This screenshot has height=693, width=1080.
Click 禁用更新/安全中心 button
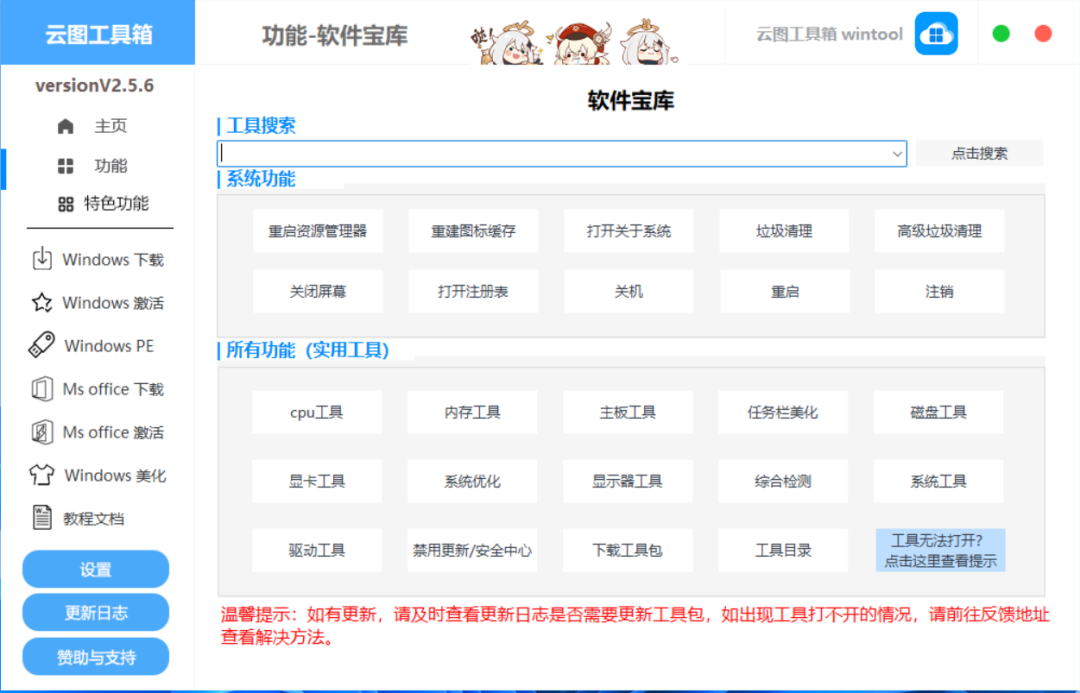472,550
